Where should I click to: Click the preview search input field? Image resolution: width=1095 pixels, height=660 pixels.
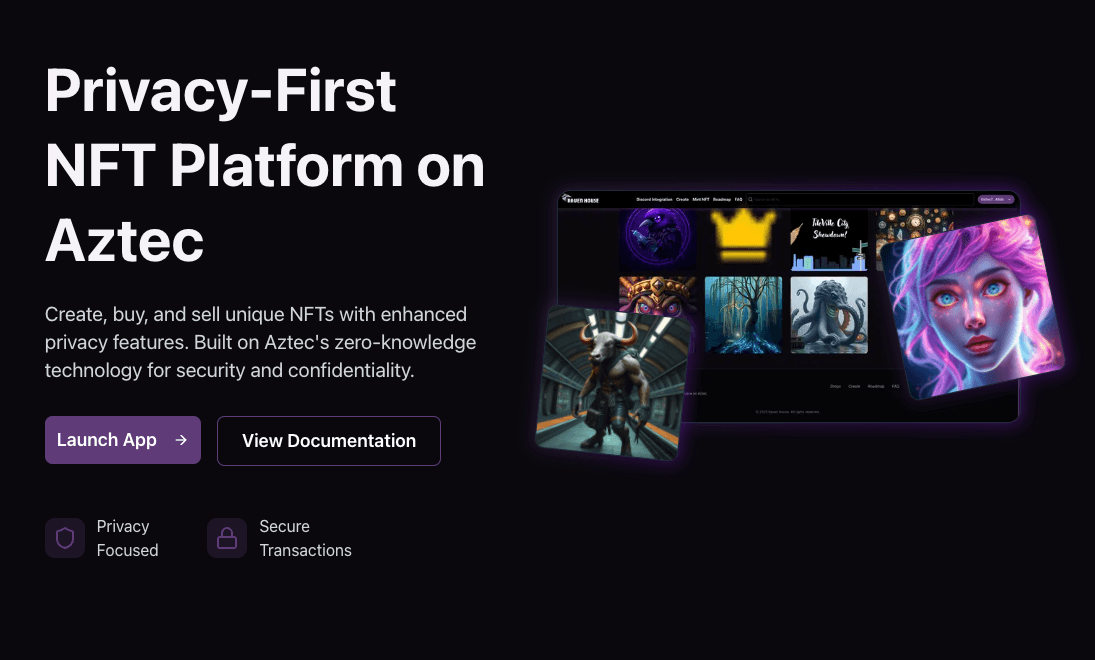(860, 200)
